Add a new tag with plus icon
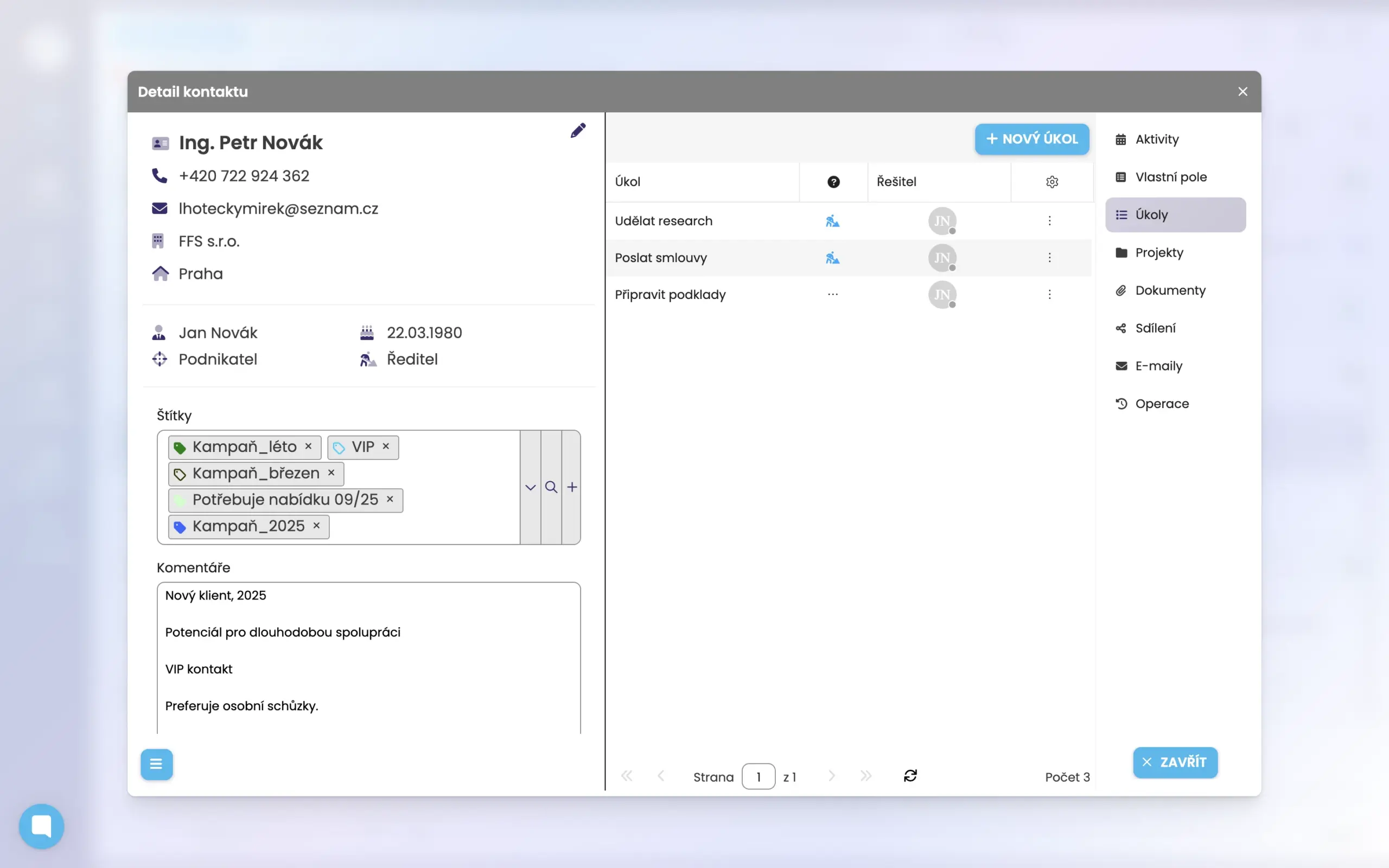 [x=572, y=487]
